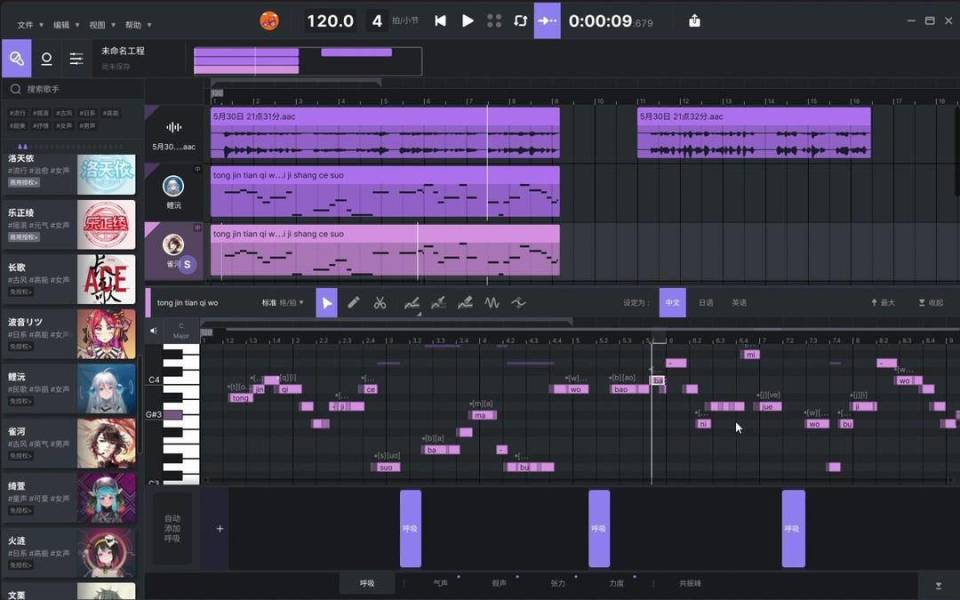
Task: Toggle auto-follow playhead button
Action: (547, 21)
